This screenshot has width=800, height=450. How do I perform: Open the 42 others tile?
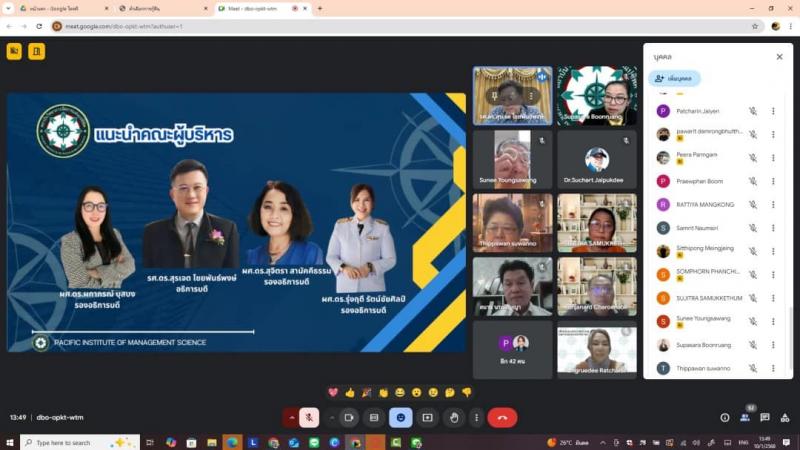point(512,350)
